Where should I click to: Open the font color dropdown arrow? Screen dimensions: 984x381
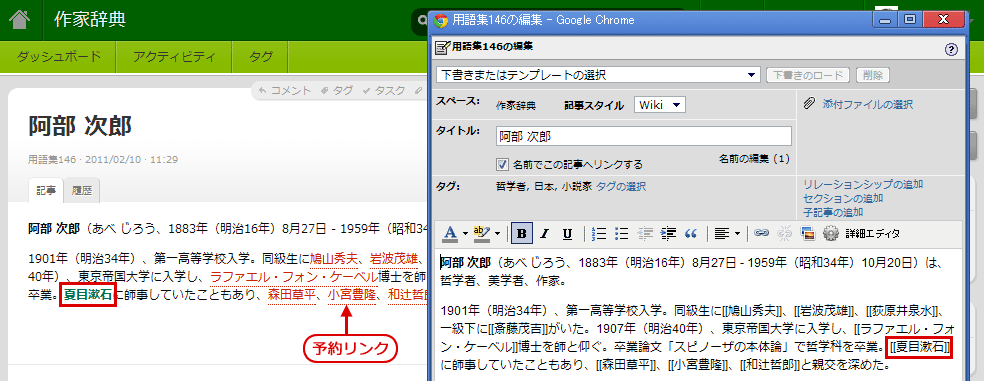point(466,233)
